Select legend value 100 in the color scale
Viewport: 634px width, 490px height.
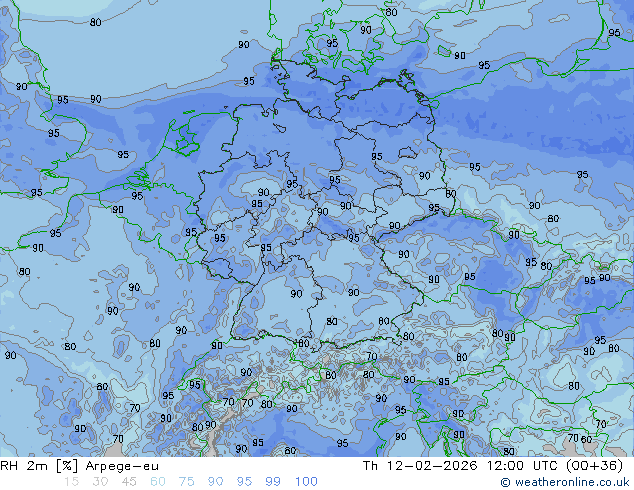(306, 482)
